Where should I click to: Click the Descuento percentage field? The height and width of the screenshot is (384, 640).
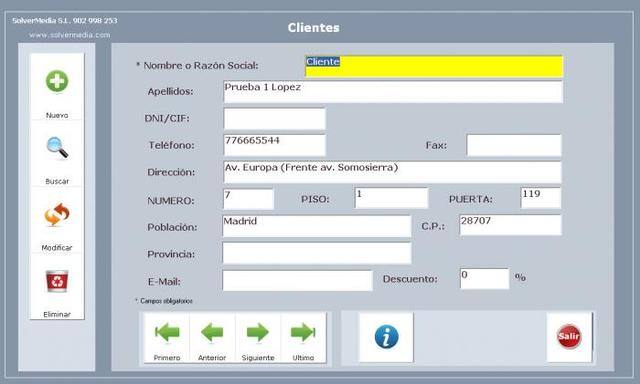484,279
